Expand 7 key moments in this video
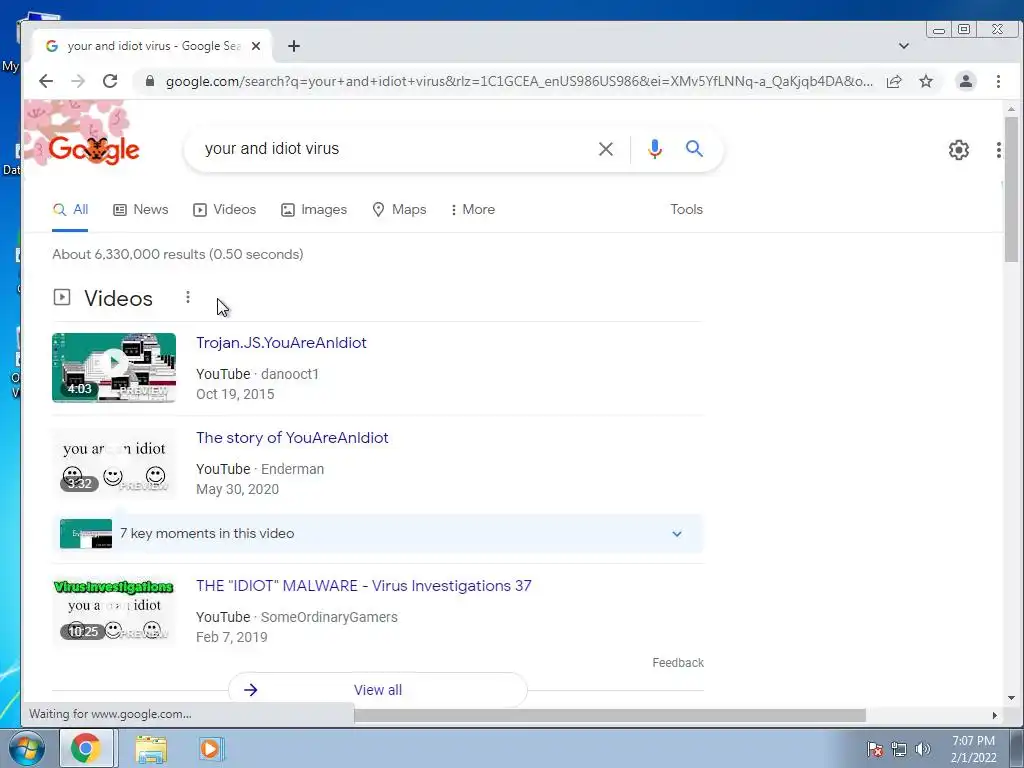This screenshot has width=1024, height=768. [377, 534]
